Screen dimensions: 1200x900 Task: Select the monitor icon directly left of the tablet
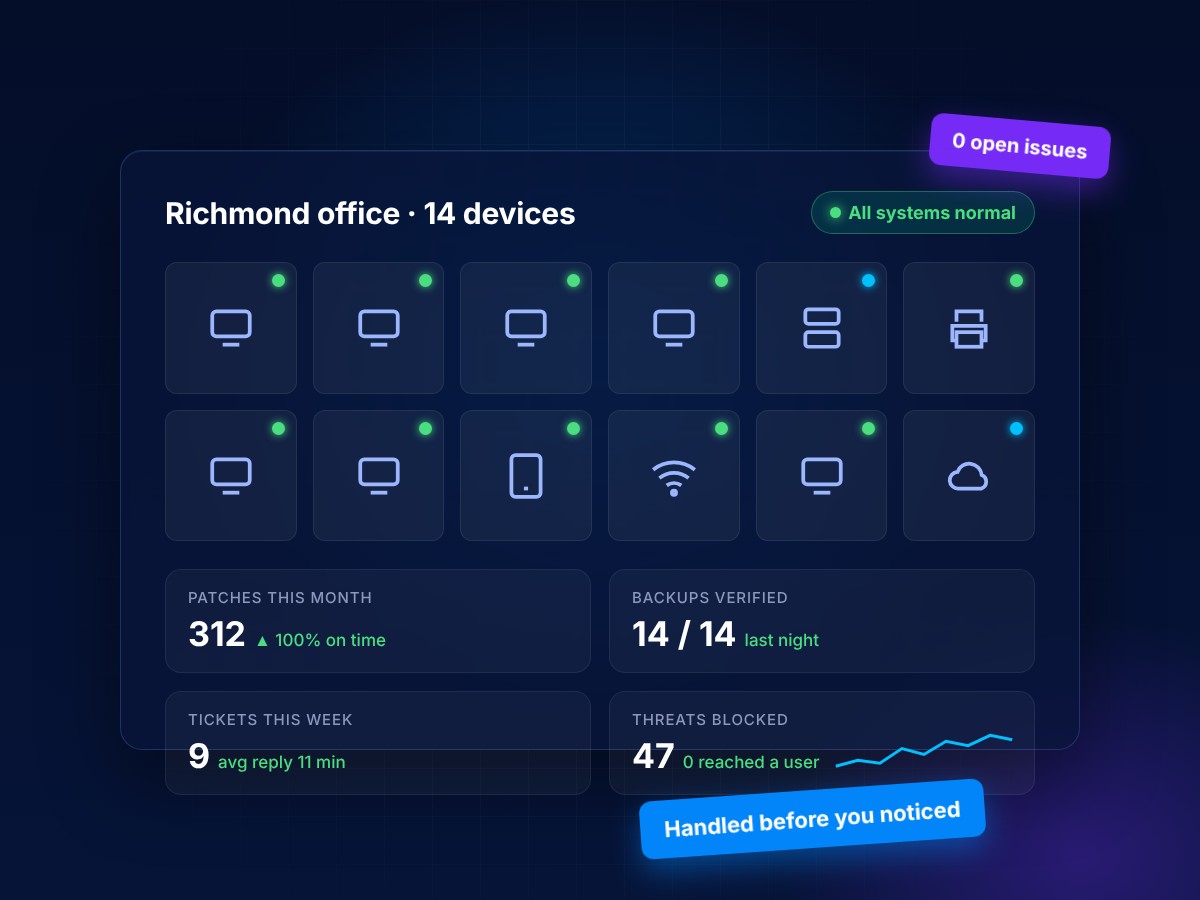coord(379,476)
